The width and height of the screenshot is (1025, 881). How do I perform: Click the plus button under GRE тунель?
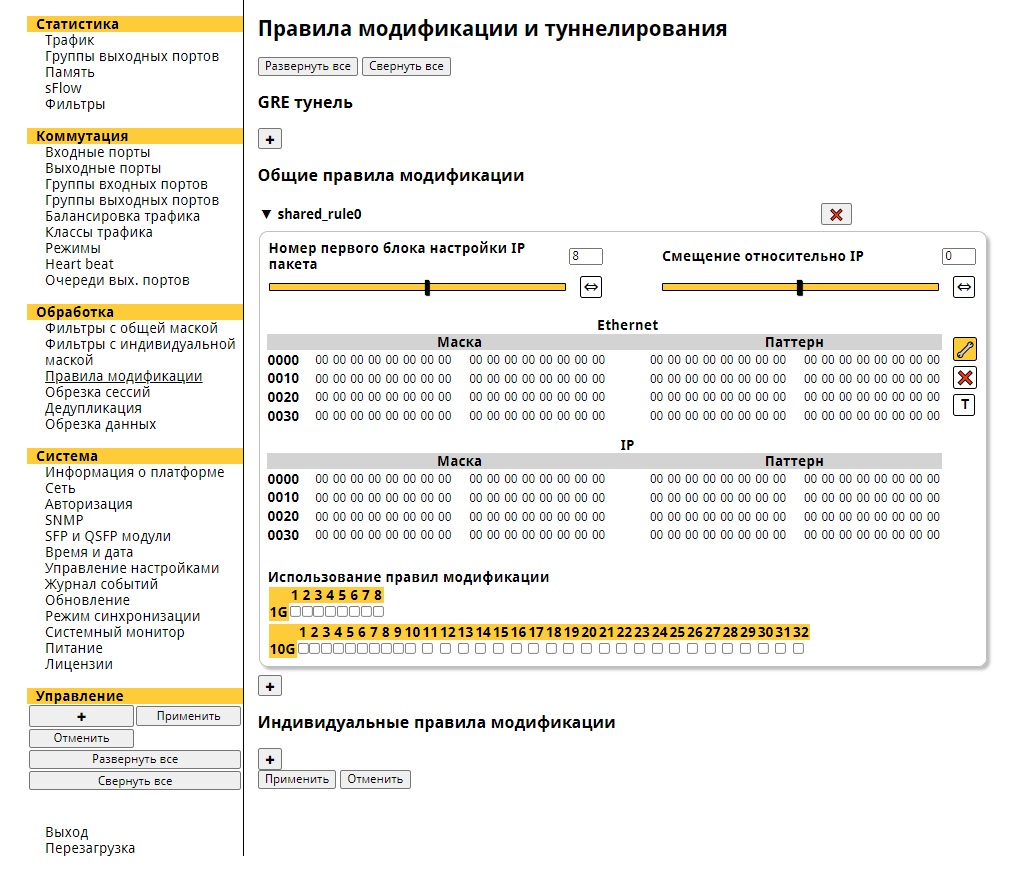pos(270,139)
